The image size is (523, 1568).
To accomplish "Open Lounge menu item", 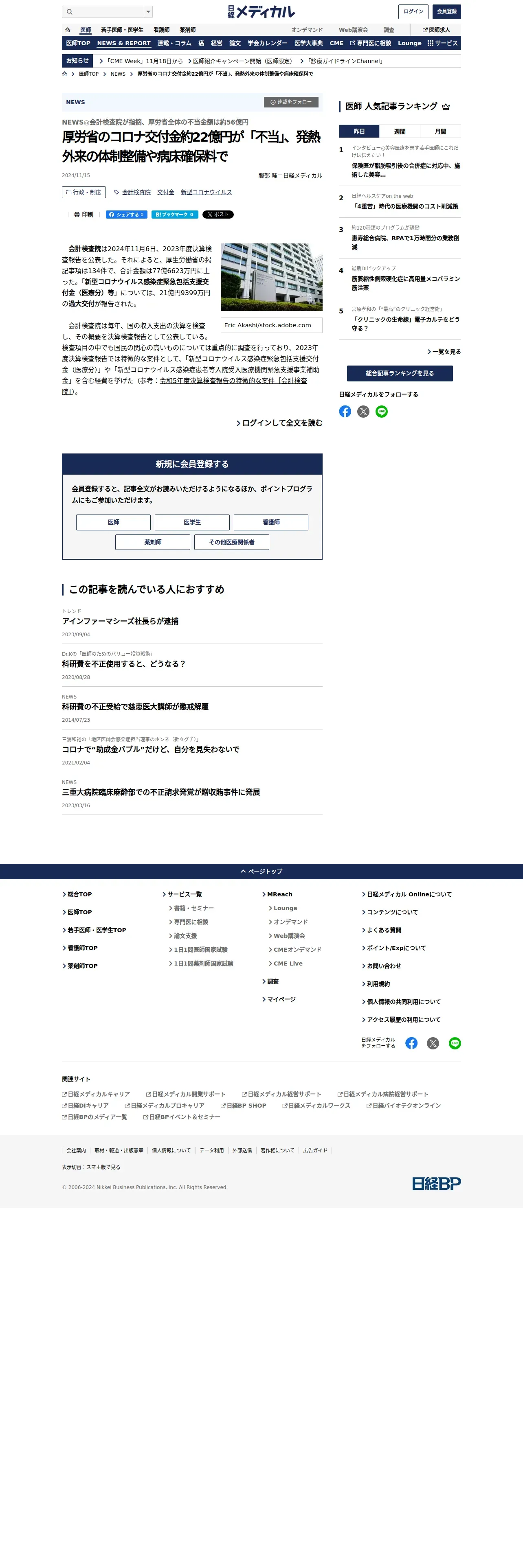I will tap(410, 43).
